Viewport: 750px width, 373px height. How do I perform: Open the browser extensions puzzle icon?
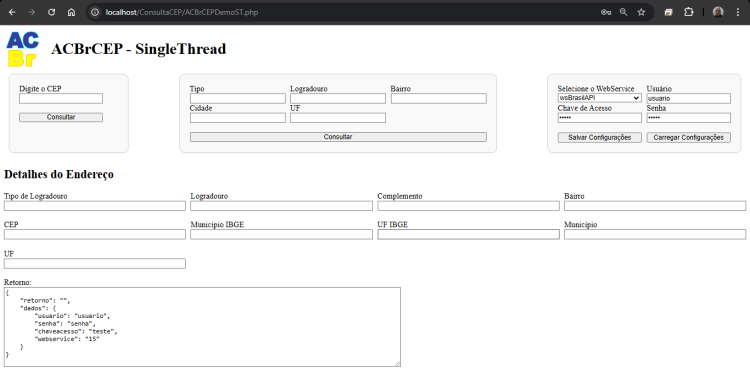(x=688, y=12)
